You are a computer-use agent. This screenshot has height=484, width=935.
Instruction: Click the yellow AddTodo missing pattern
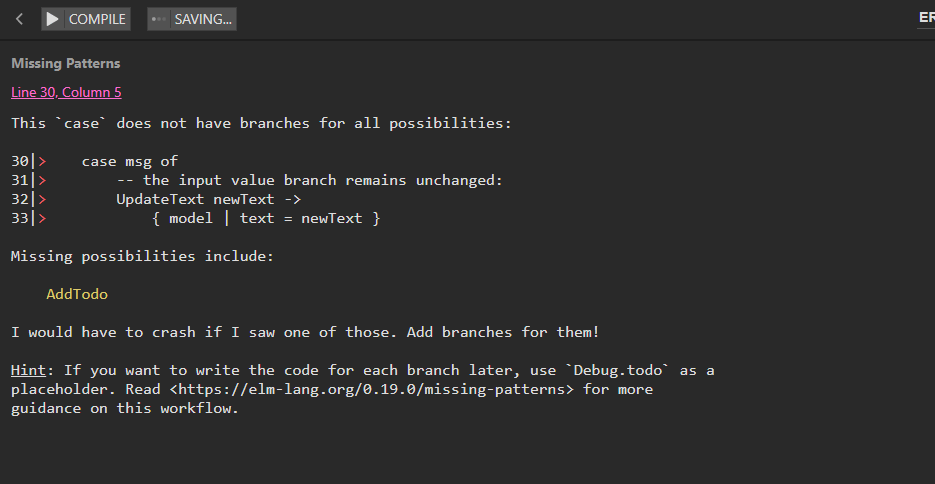click(77, 294)
